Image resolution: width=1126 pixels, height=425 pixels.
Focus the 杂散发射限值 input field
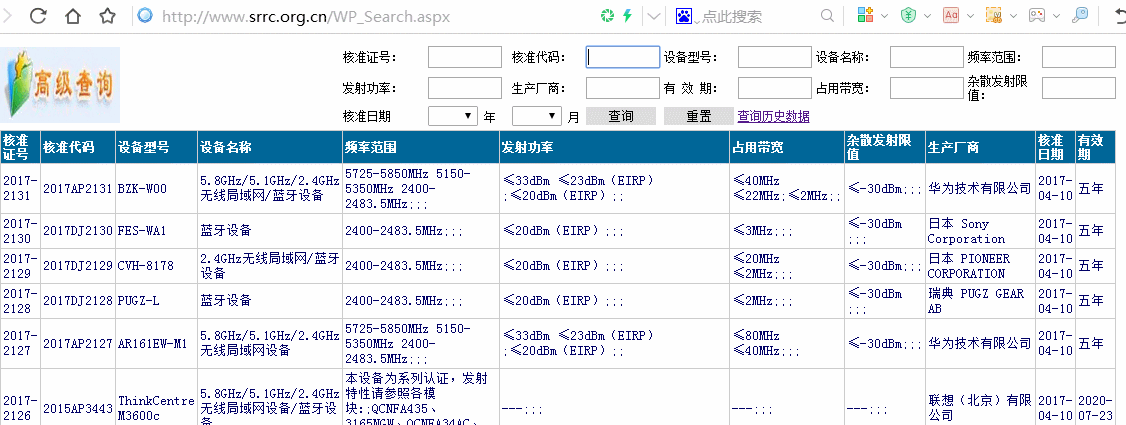click(1079, 88)
